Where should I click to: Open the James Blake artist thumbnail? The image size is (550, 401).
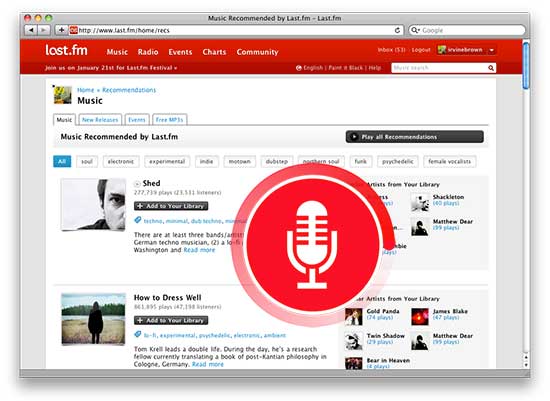click(420, 317)
